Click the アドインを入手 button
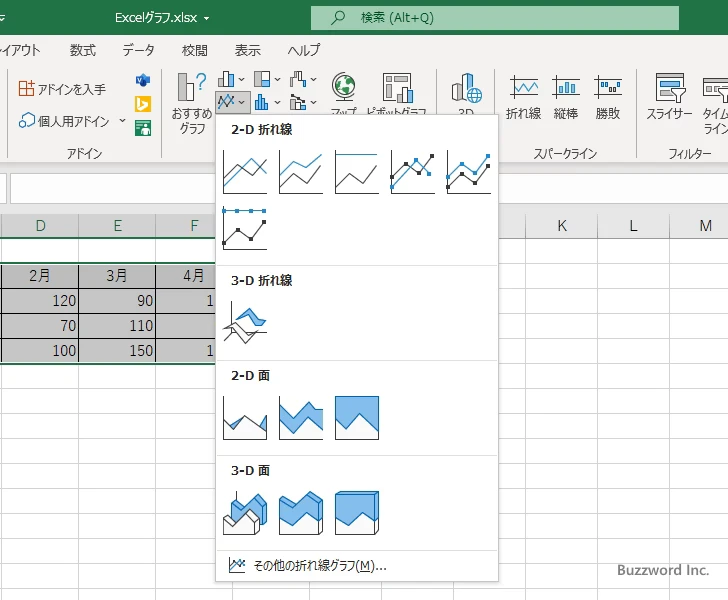 (62, 89)
